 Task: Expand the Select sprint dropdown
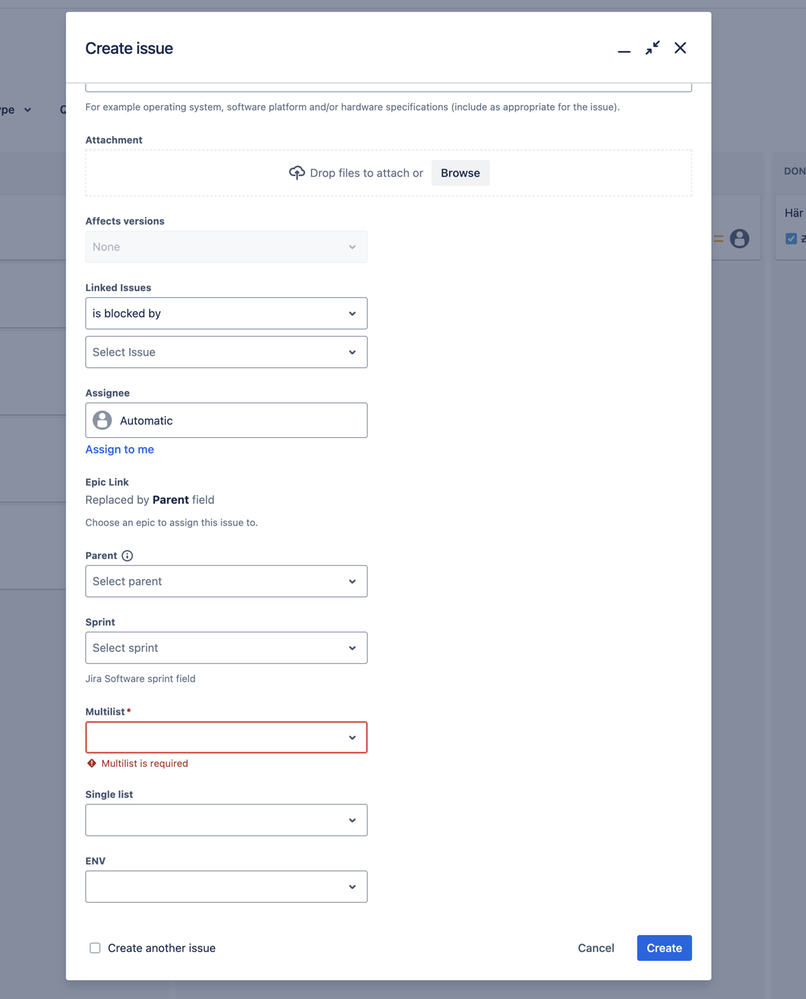tap(226, 648)
